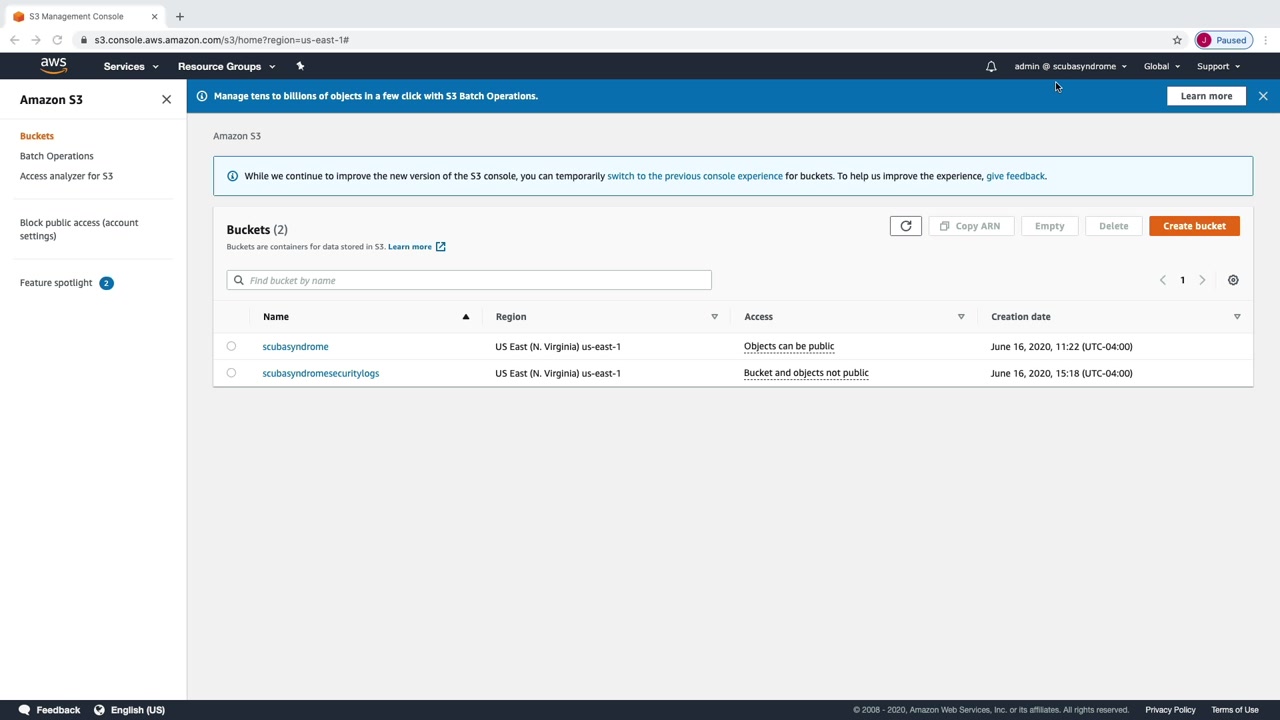Click the page number 1

(1182, 280)
